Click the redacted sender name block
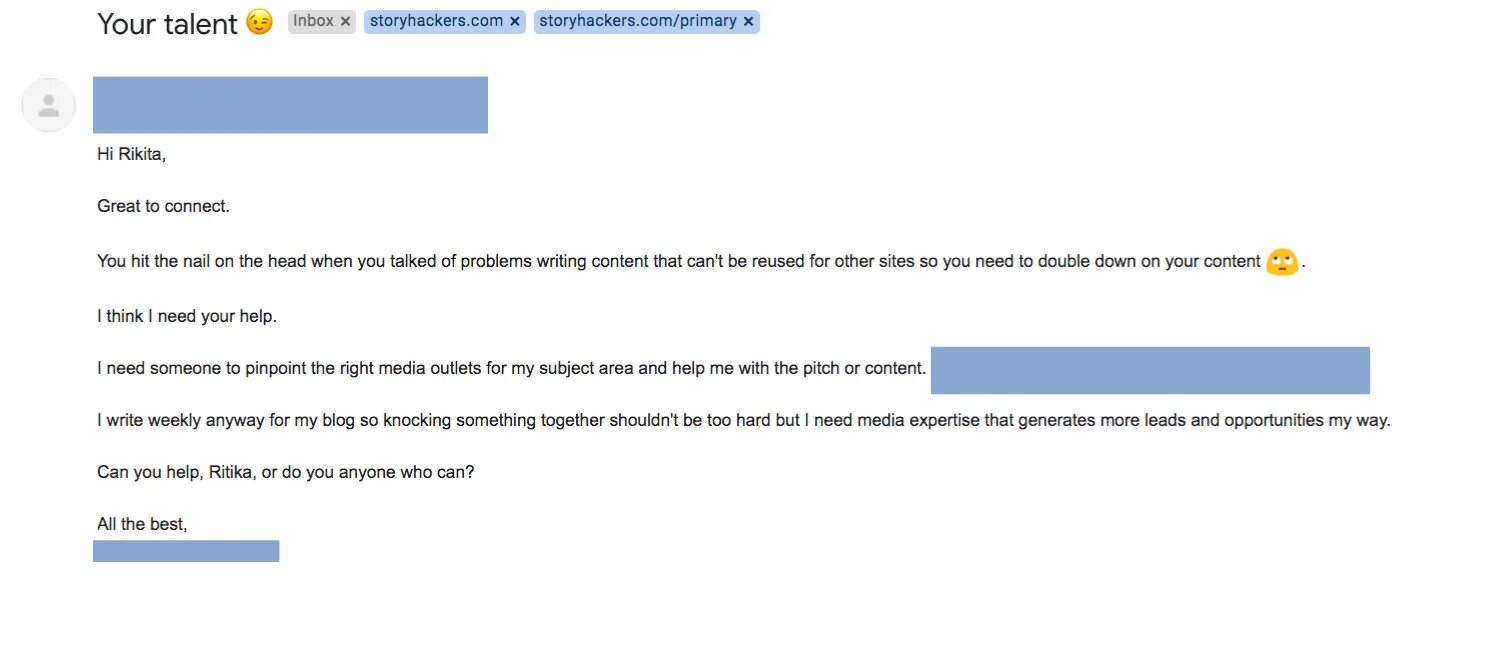1506x646 pixels. [x=290, y=105]
